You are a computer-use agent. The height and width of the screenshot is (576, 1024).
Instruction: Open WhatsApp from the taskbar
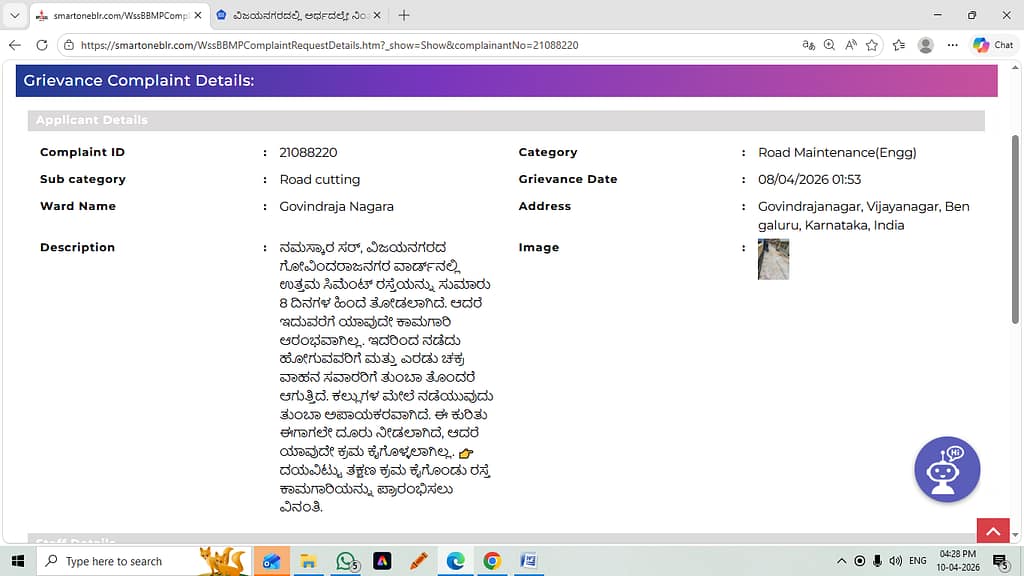pos(346,561)
